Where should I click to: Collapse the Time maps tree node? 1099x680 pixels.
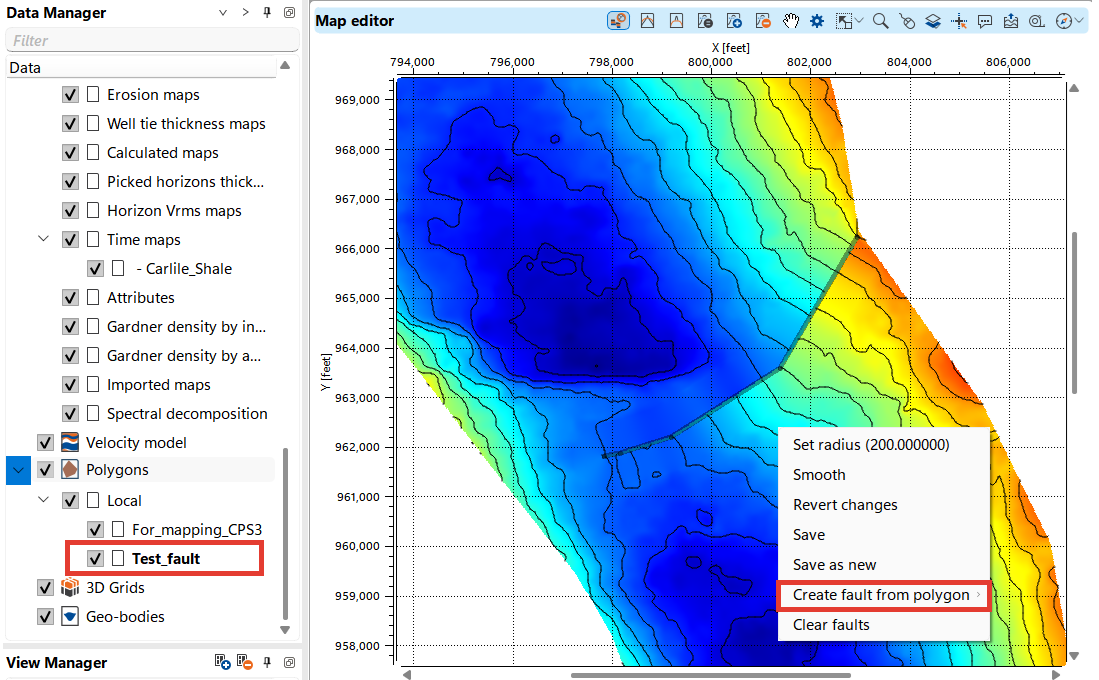44,240
